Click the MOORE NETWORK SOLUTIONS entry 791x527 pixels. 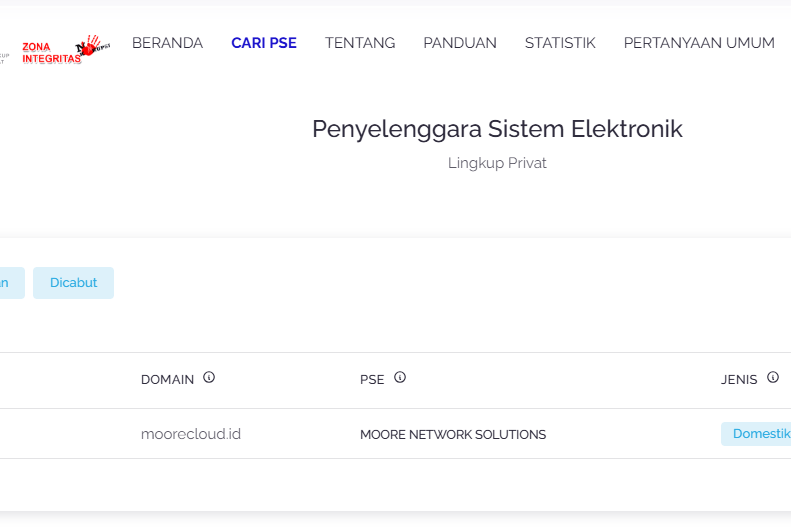453,435
